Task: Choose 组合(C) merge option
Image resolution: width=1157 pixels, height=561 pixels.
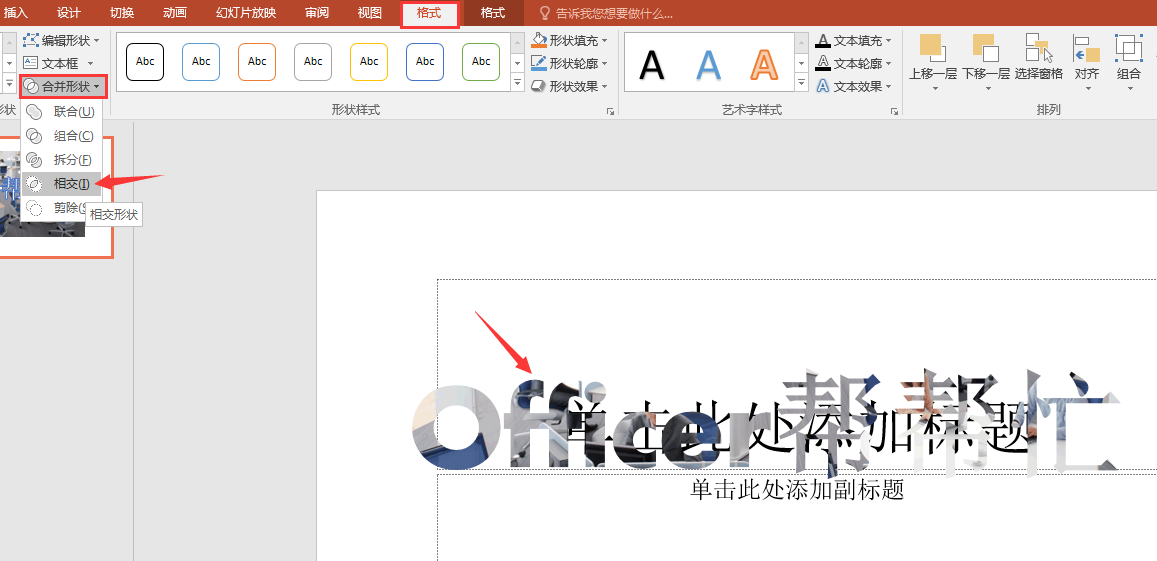Action: [61, 136]
